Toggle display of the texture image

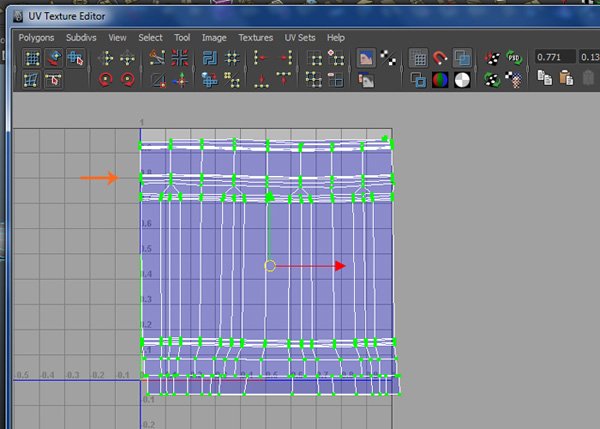[366, 58]
